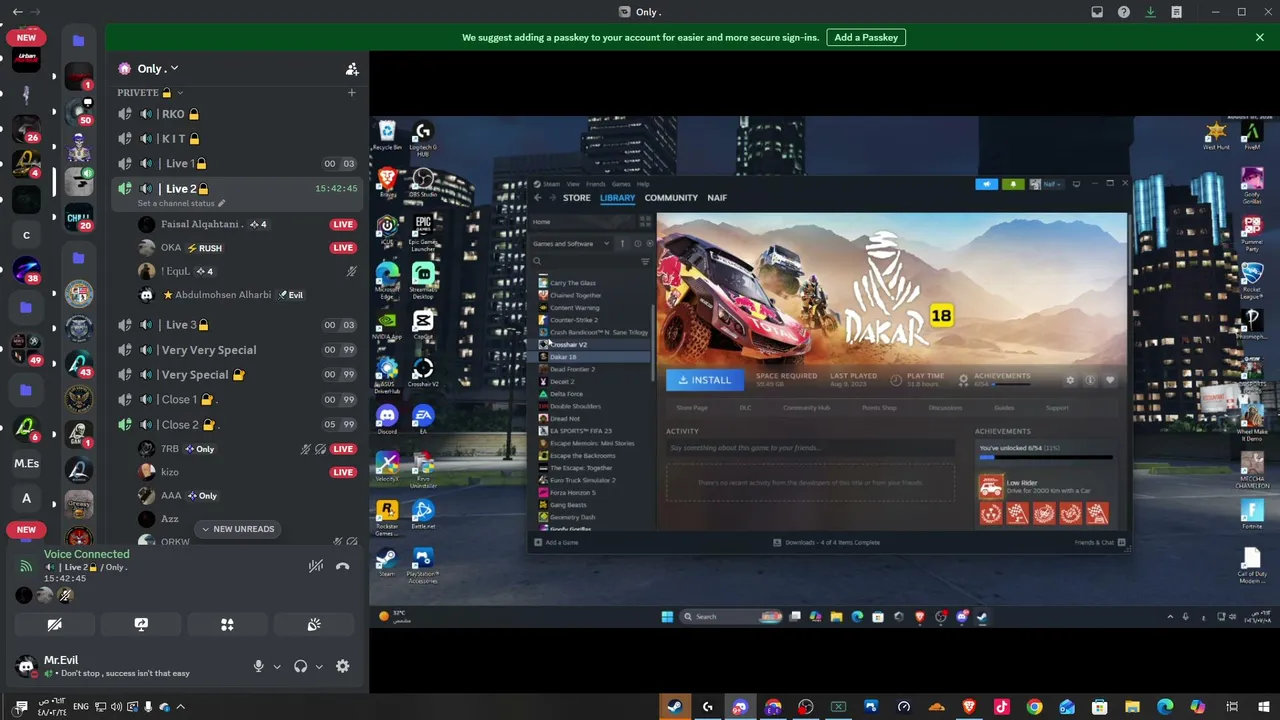Open TikTok from Windows taskbar

tap(1001, 707)
